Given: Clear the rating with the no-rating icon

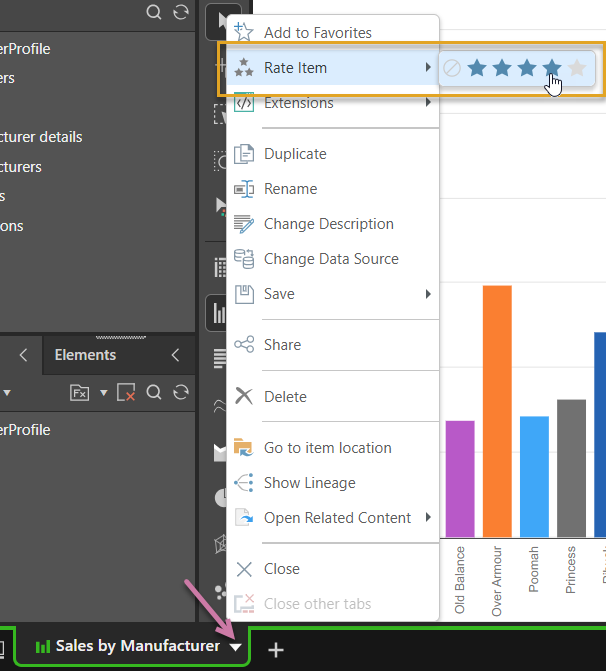Looking at the screenshot, I should coord(452,68).
